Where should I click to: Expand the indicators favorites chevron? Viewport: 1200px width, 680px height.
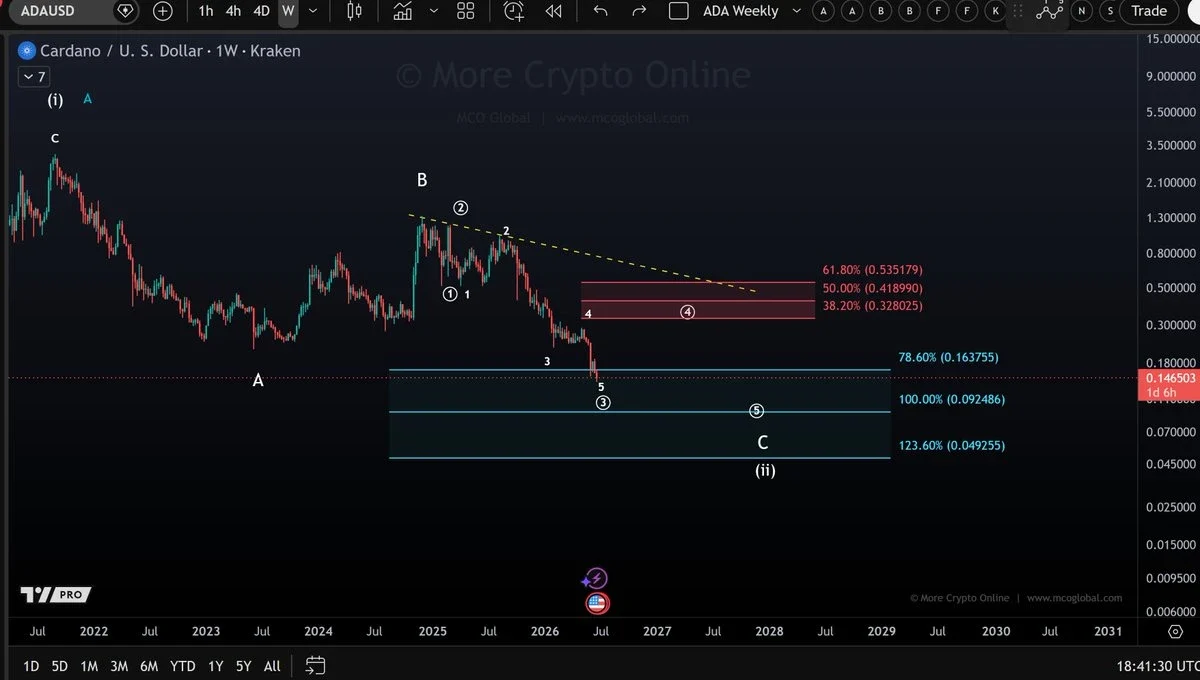click(433, 11)
